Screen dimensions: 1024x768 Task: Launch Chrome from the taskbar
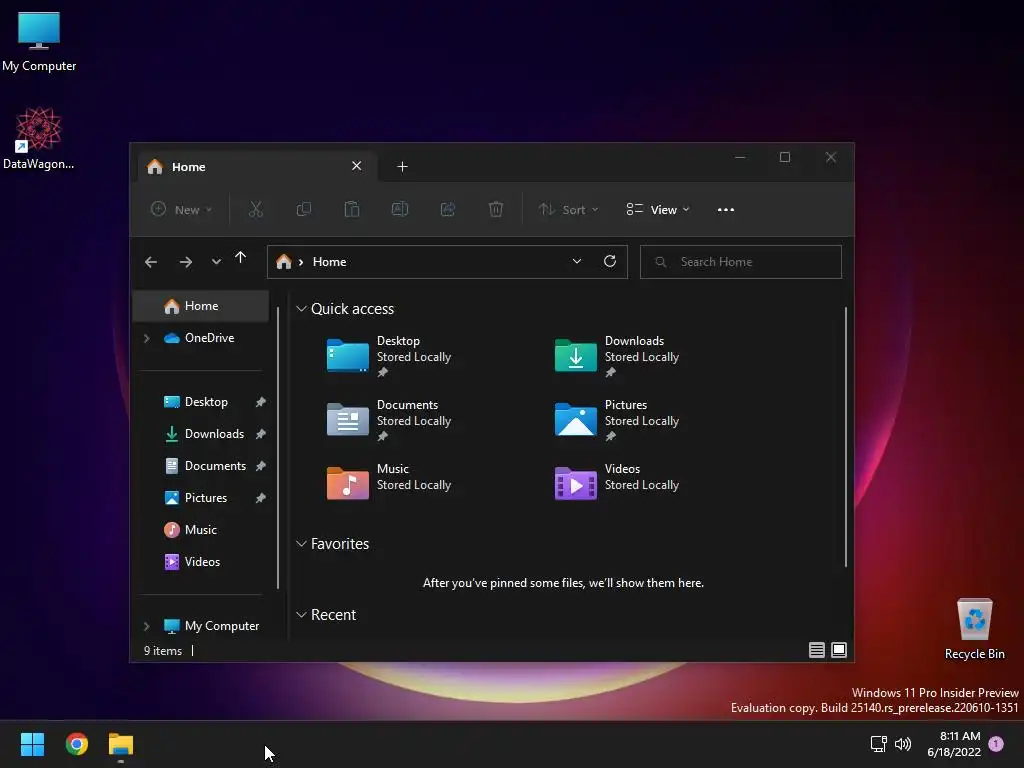click(76, 744)
